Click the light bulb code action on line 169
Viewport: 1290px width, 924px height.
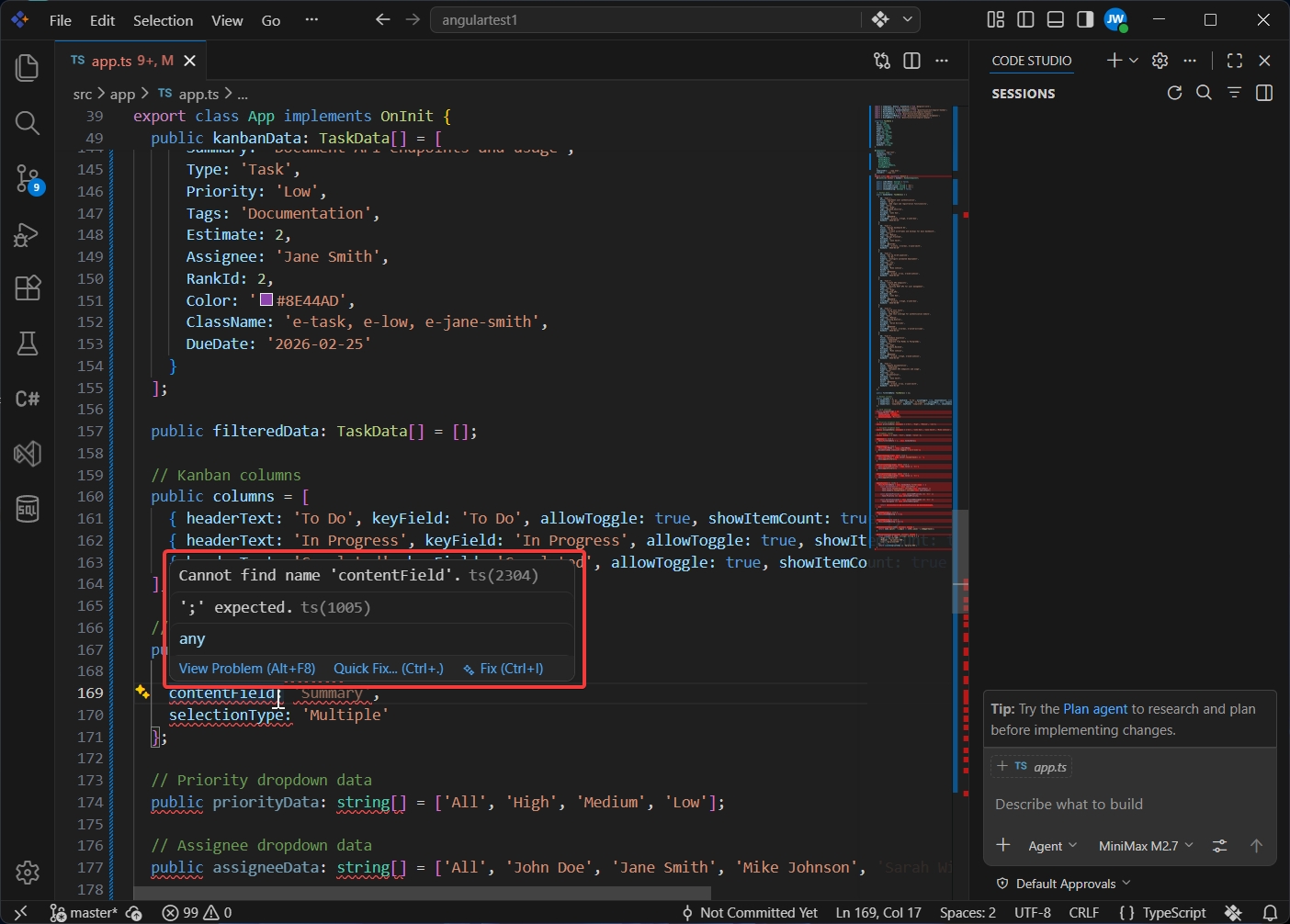142,692
